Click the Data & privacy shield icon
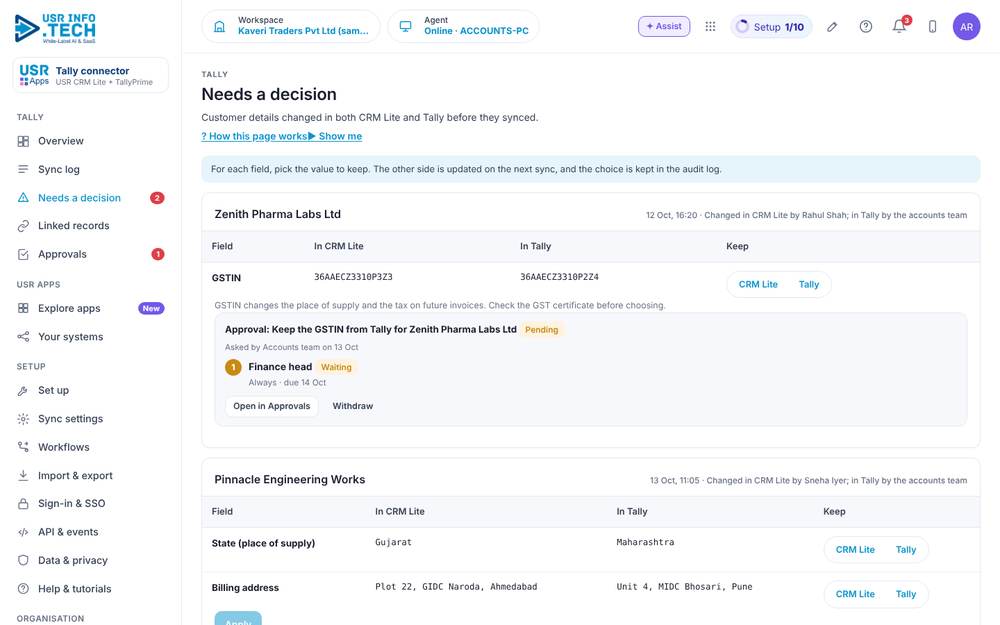 click(23, 561)
